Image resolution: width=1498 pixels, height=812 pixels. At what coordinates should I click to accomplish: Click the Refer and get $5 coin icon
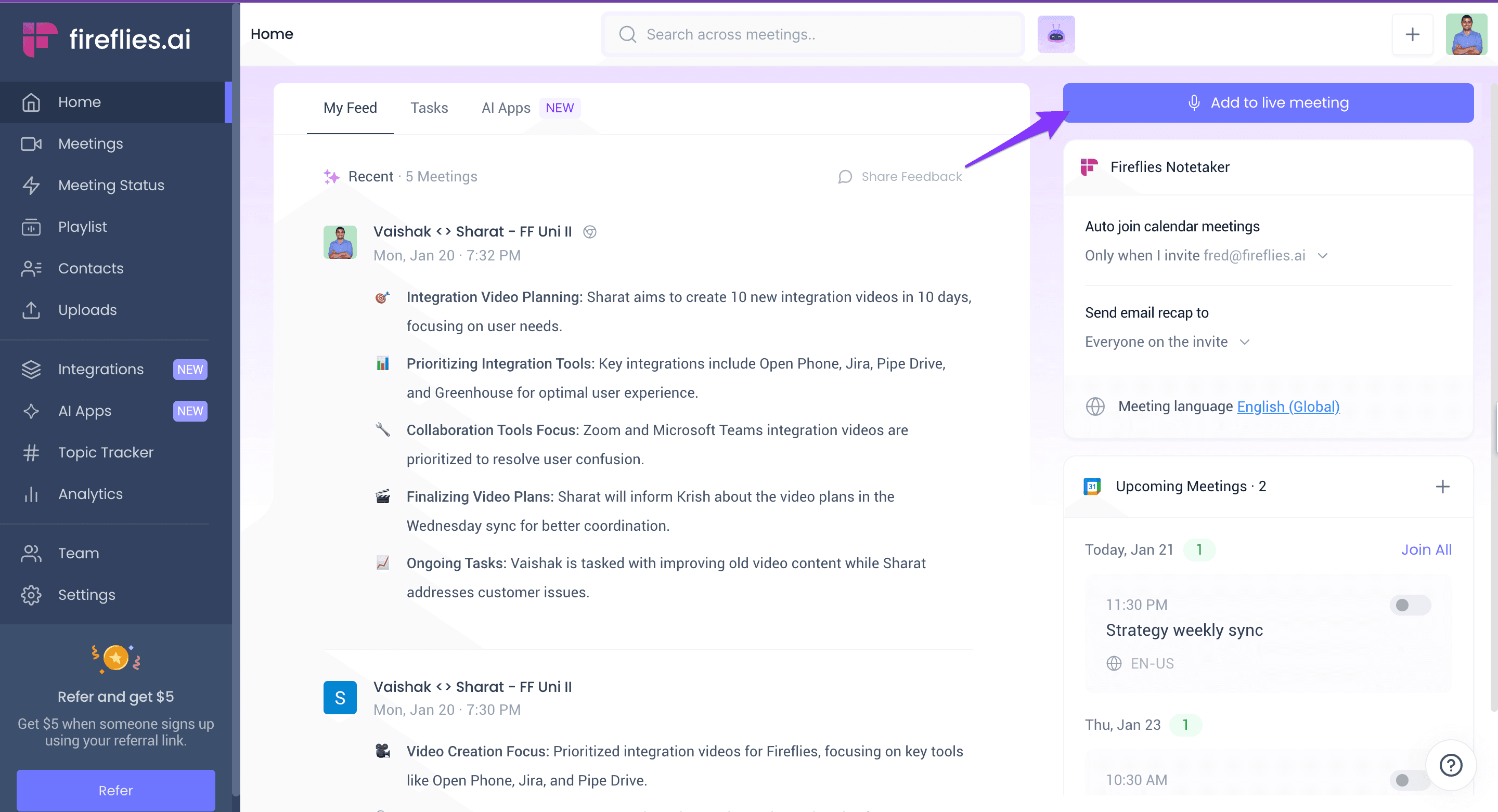[115, 659]
